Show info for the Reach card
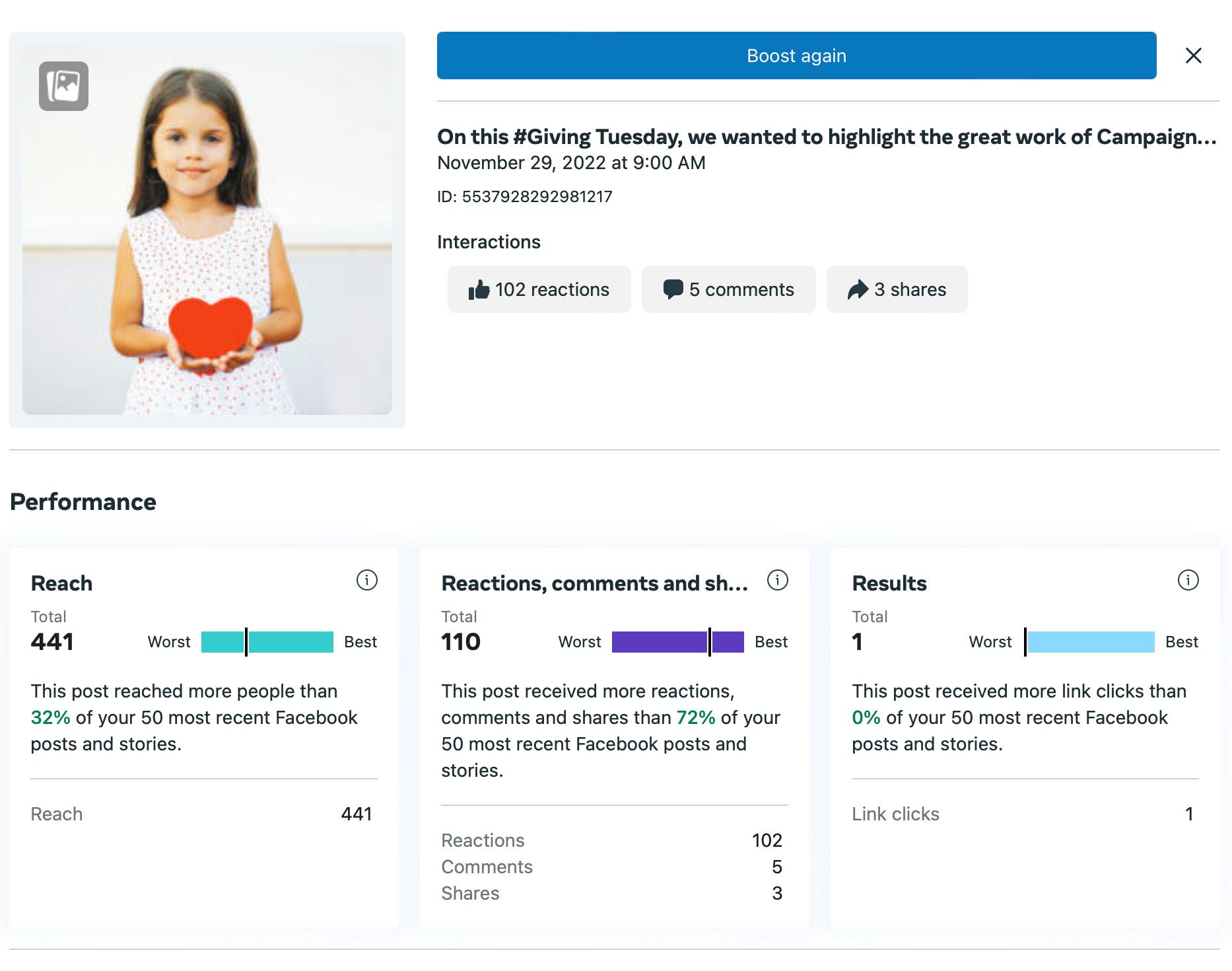The height and width of the screenshot is (971, 1232). click(366, 580)
